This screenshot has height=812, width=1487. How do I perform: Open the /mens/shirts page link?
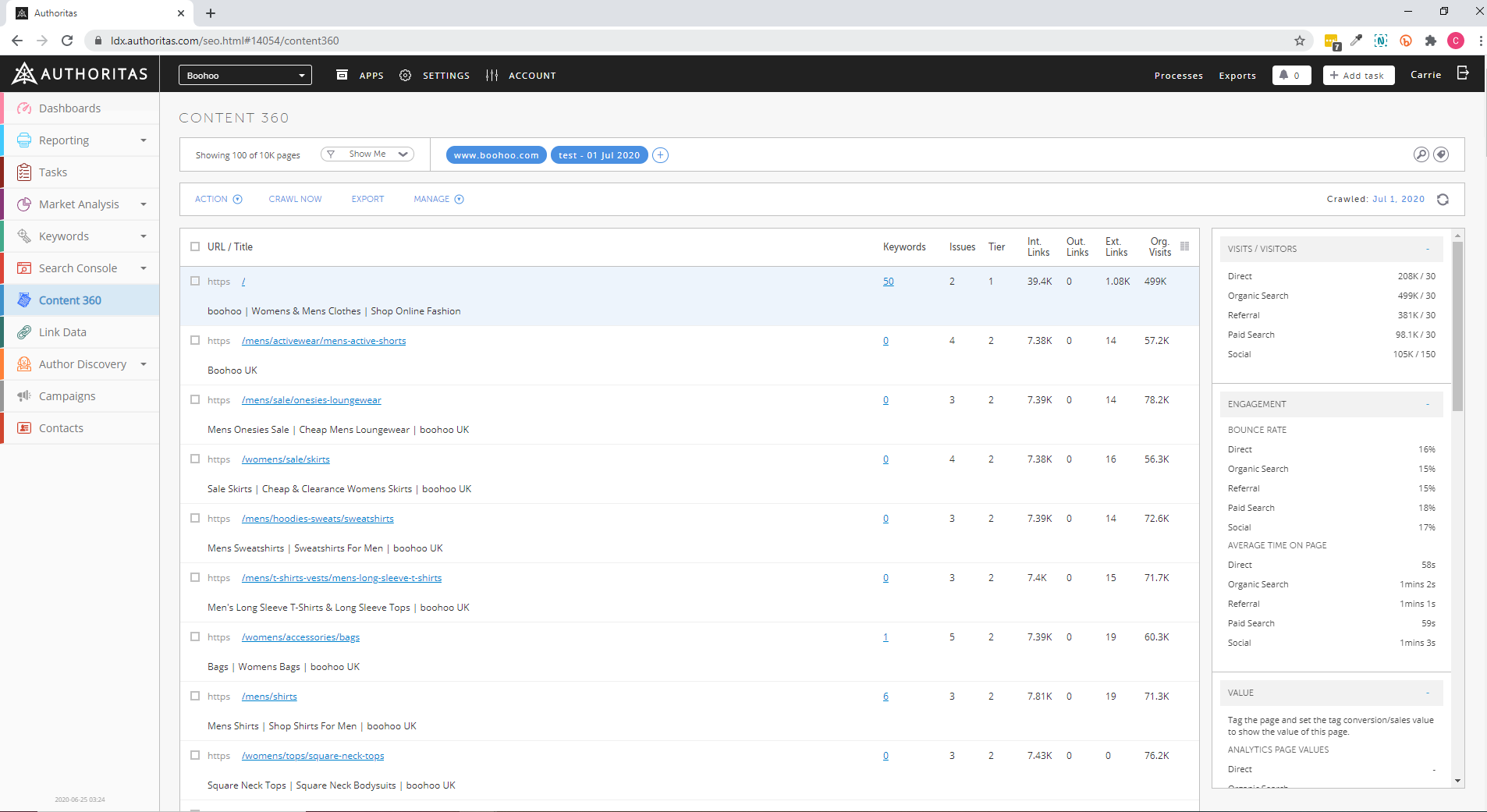pyautogui.click(x=269, y=697)
